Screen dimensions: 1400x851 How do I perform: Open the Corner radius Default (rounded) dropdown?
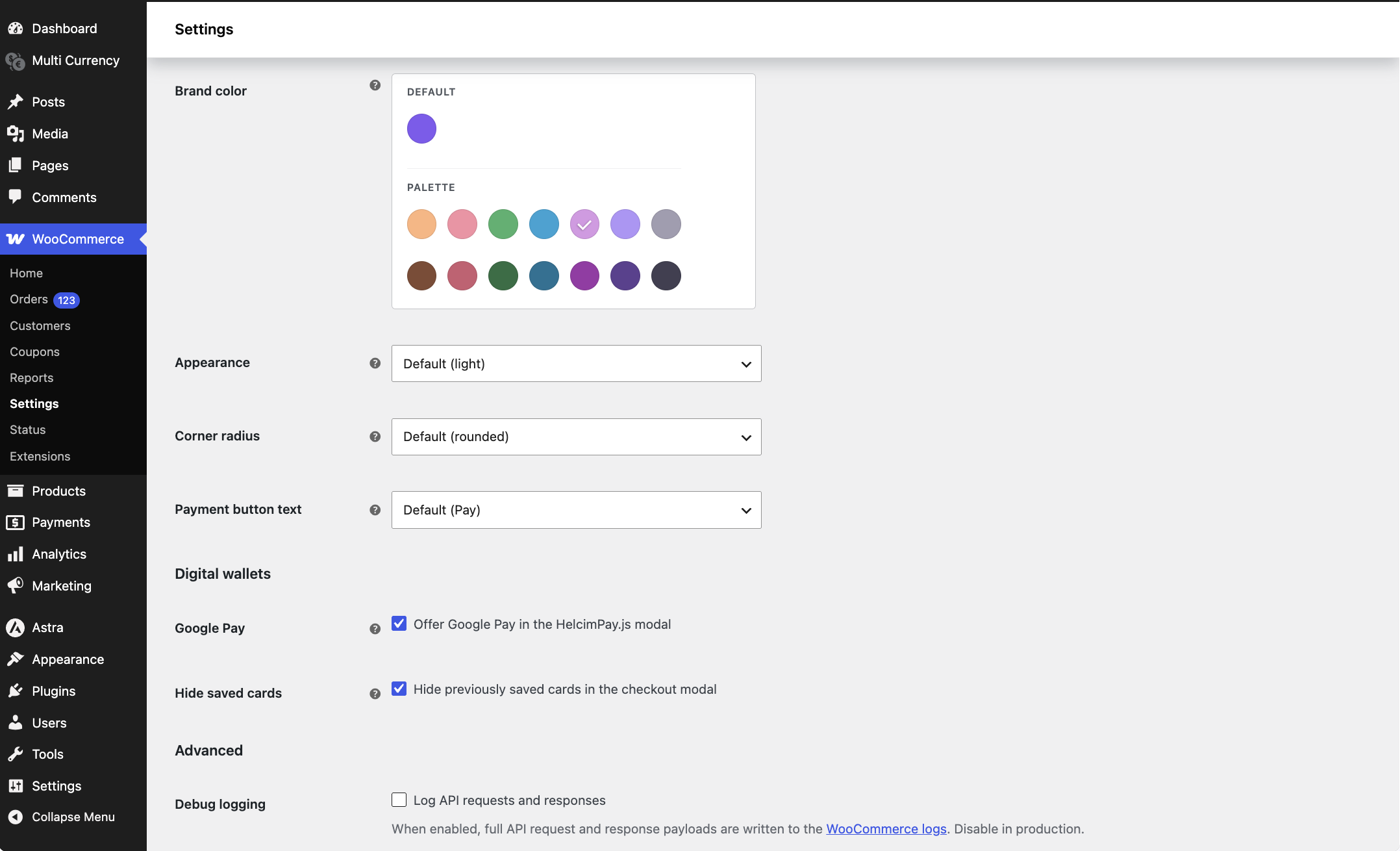point(576,437)
